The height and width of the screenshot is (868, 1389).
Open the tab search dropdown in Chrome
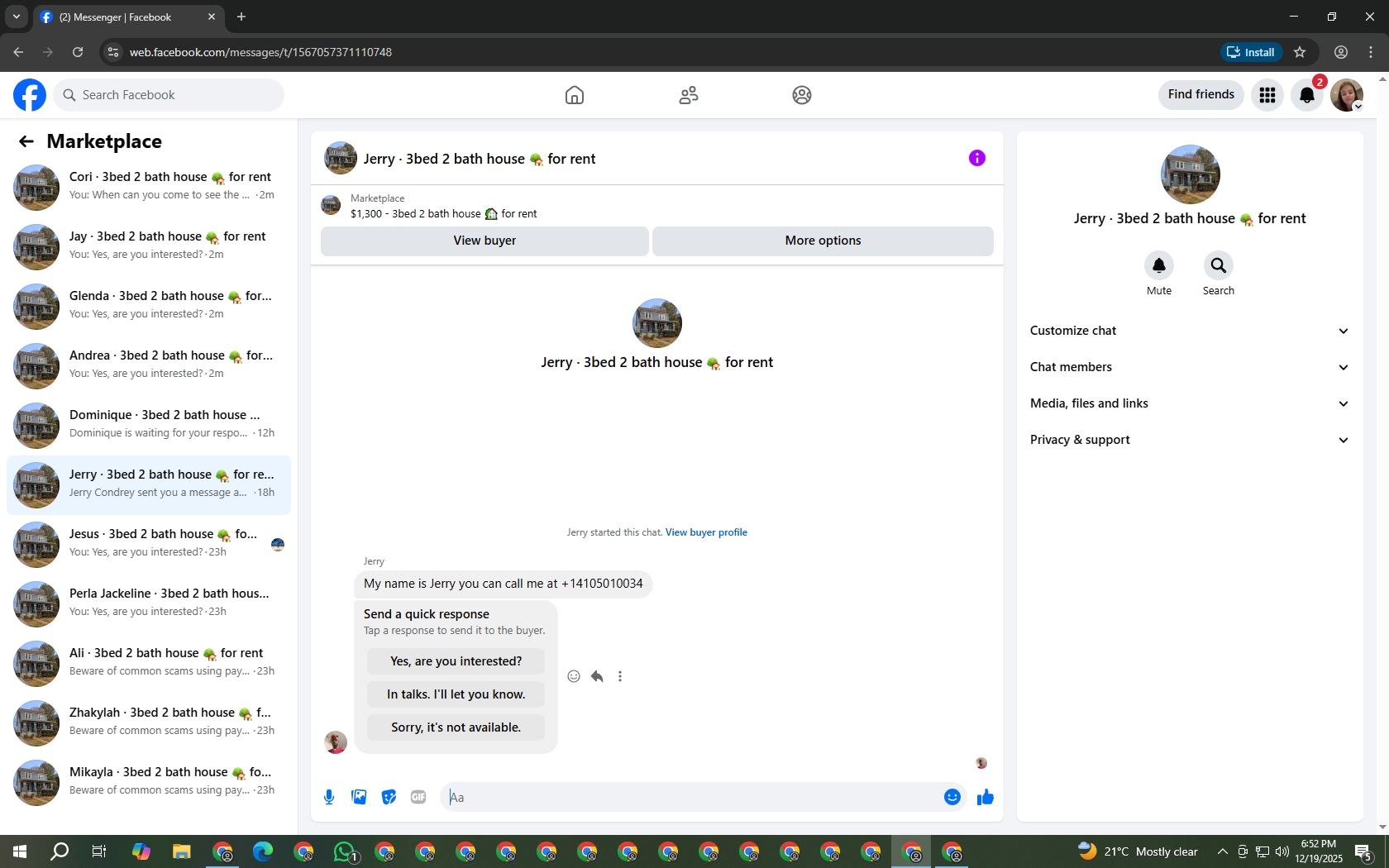[17, 17]
